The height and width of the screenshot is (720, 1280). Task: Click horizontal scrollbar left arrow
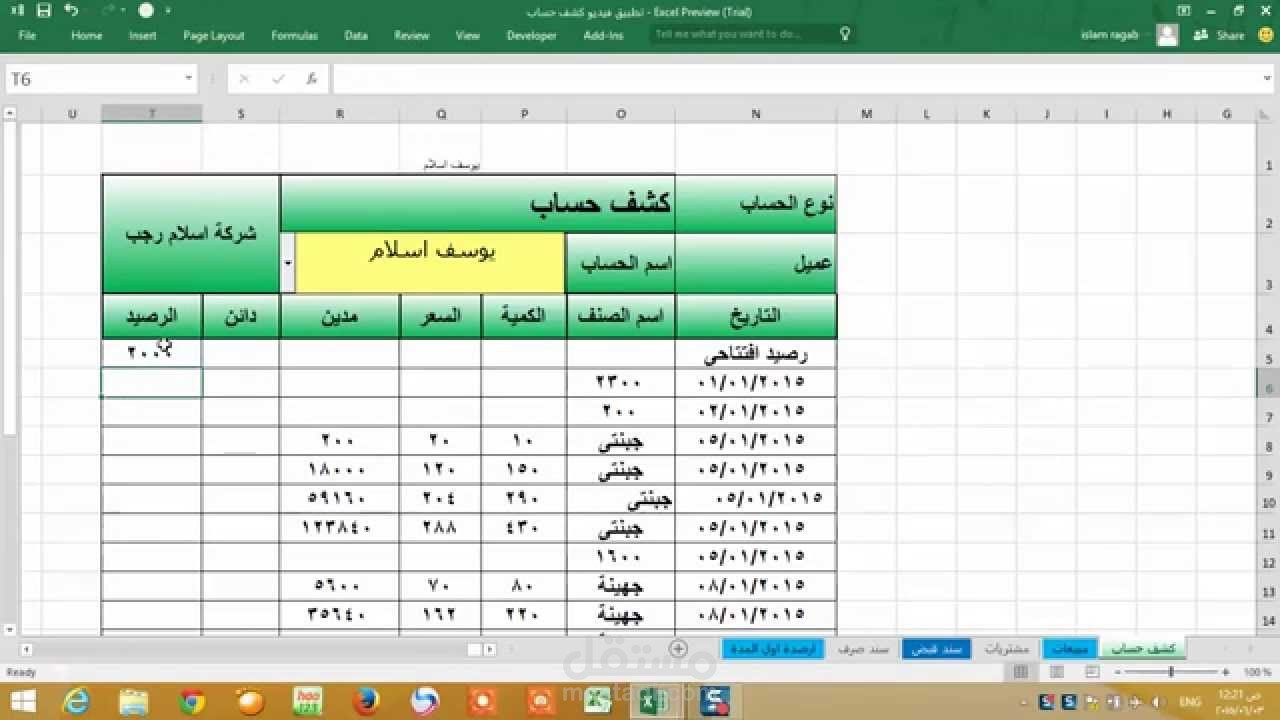(x=25, y=649)
